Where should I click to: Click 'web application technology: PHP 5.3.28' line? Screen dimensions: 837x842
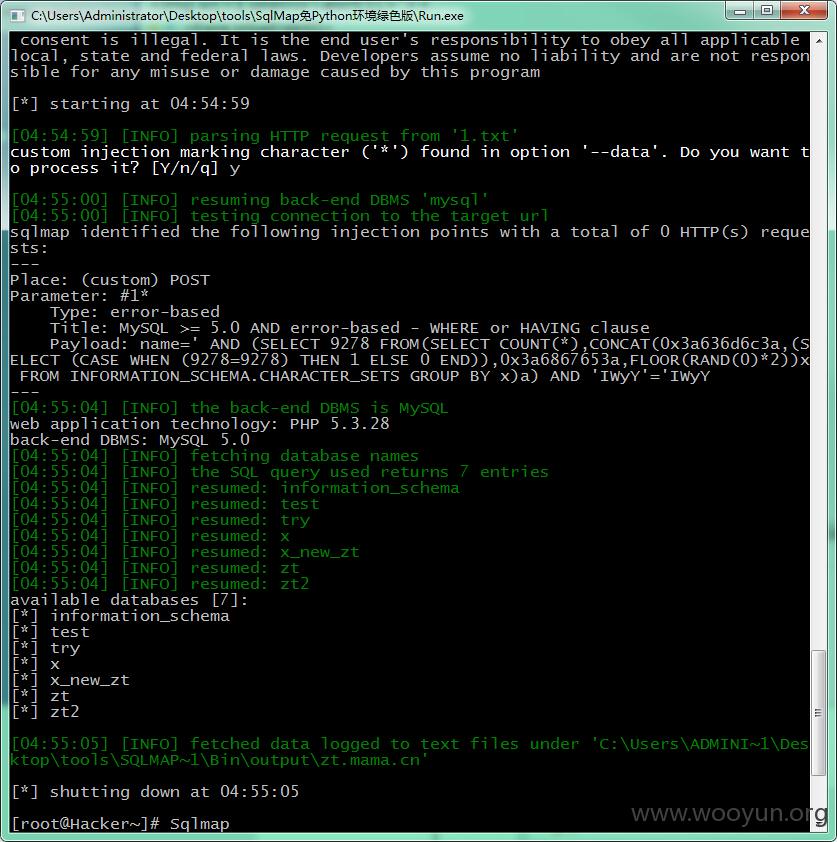(200, 424)
